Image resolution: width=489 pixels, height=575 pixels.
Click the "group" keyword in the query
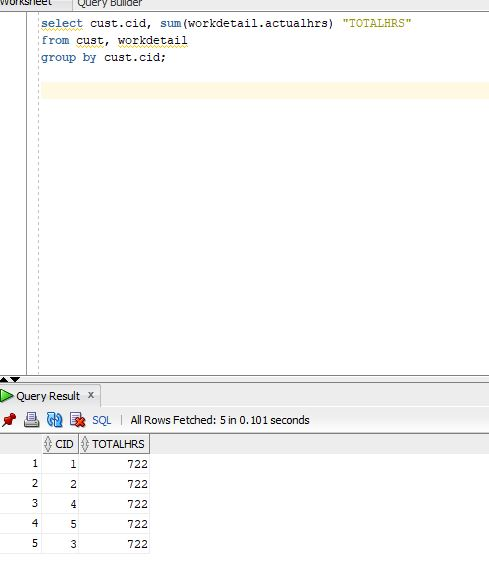(58, 58)
